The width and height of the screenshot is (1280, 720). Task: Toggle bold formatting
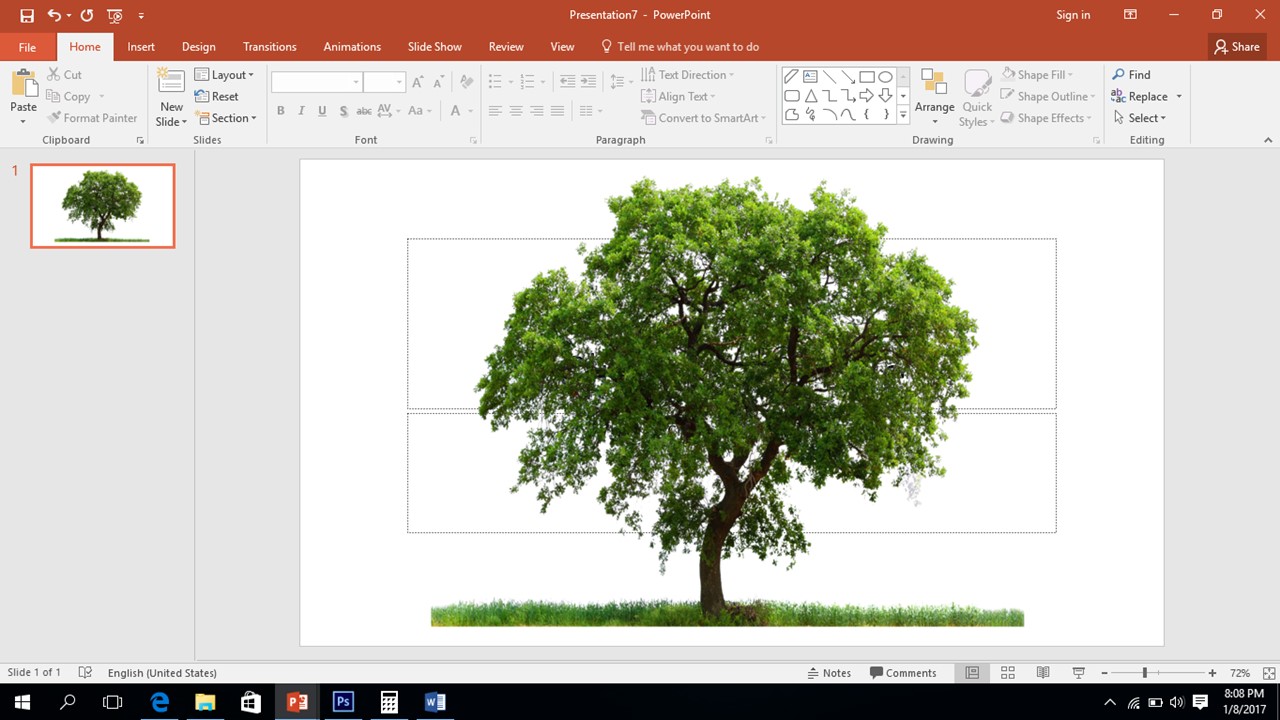point(280,110)
